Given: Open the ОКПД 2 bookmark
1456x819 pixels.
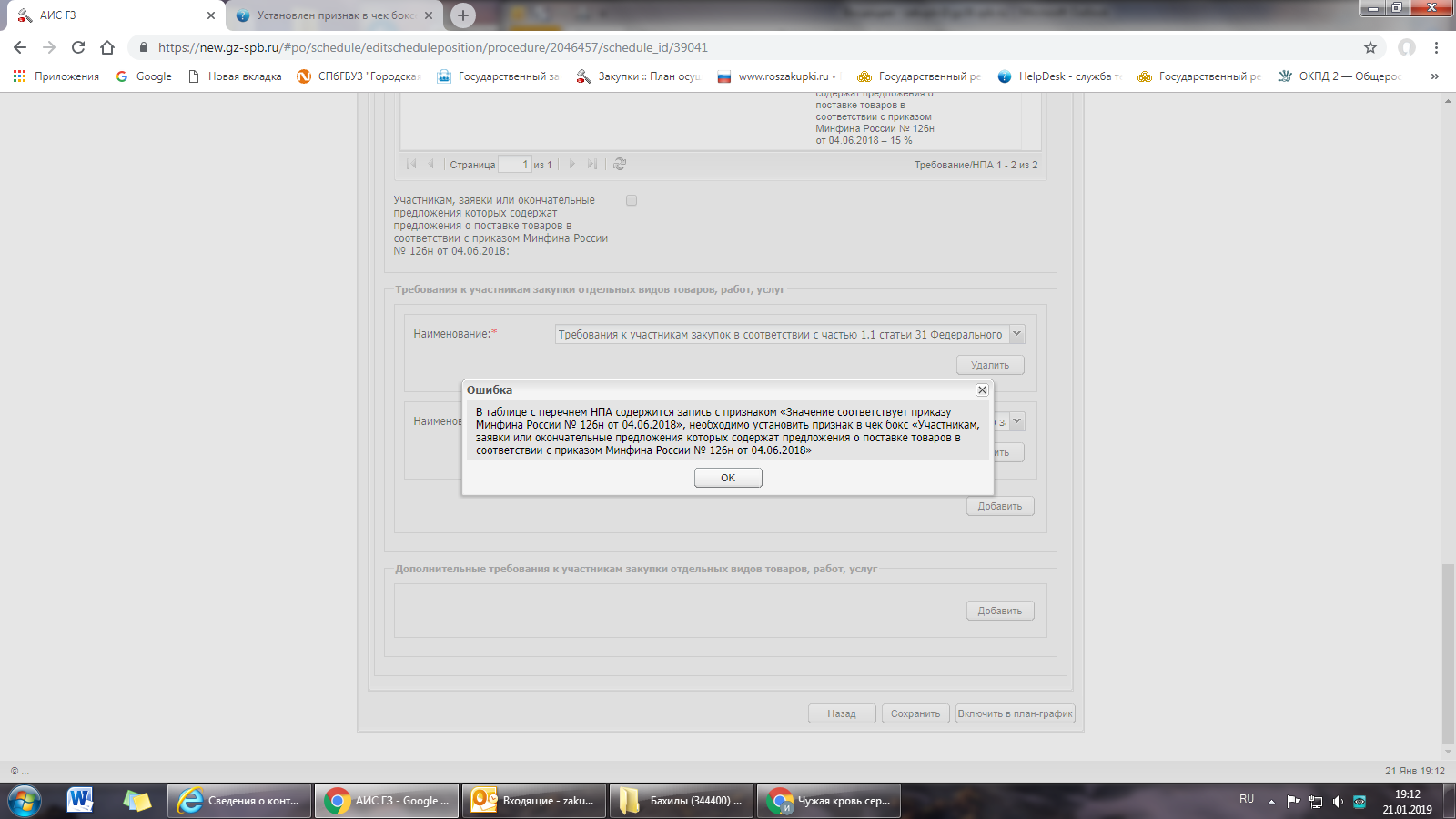Looking at the screenshot, I should coord(1340,76).
